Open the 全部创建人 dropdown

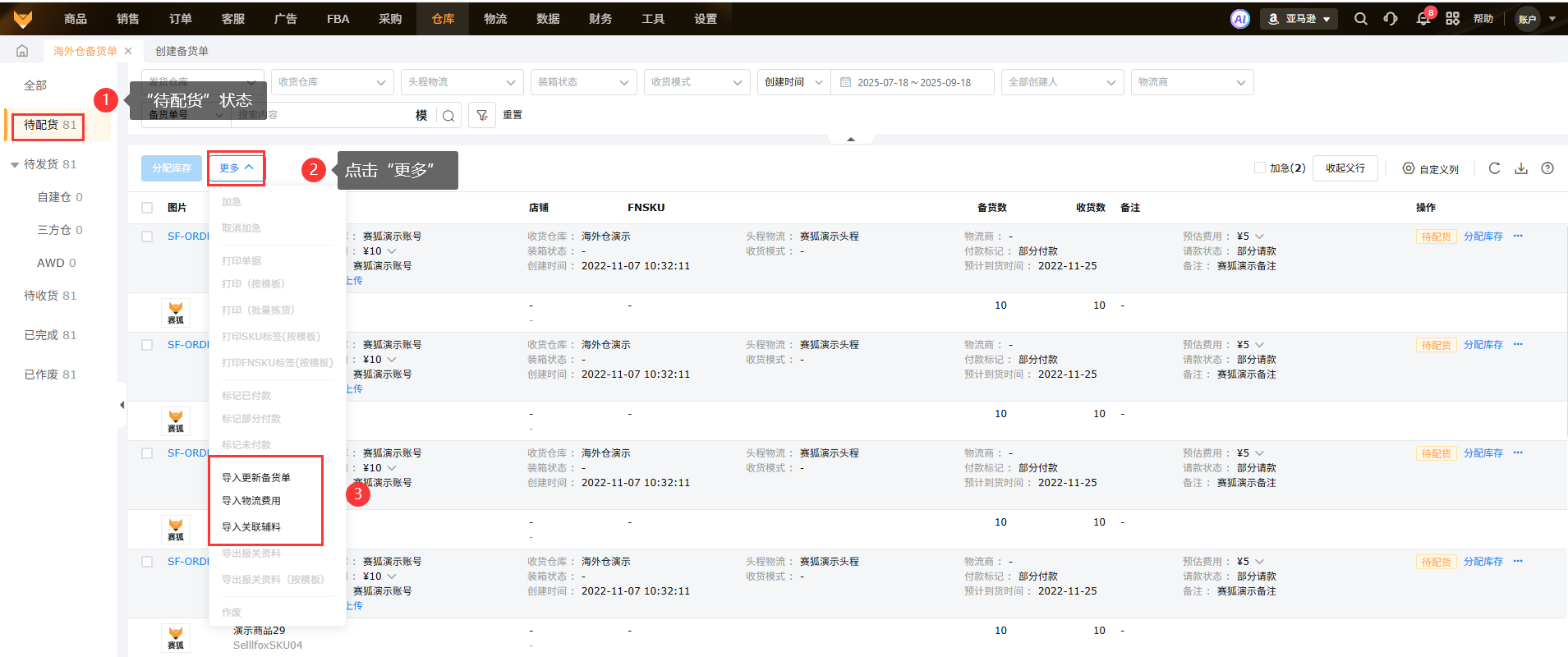pyautogui.click(x=1062, y=82)
